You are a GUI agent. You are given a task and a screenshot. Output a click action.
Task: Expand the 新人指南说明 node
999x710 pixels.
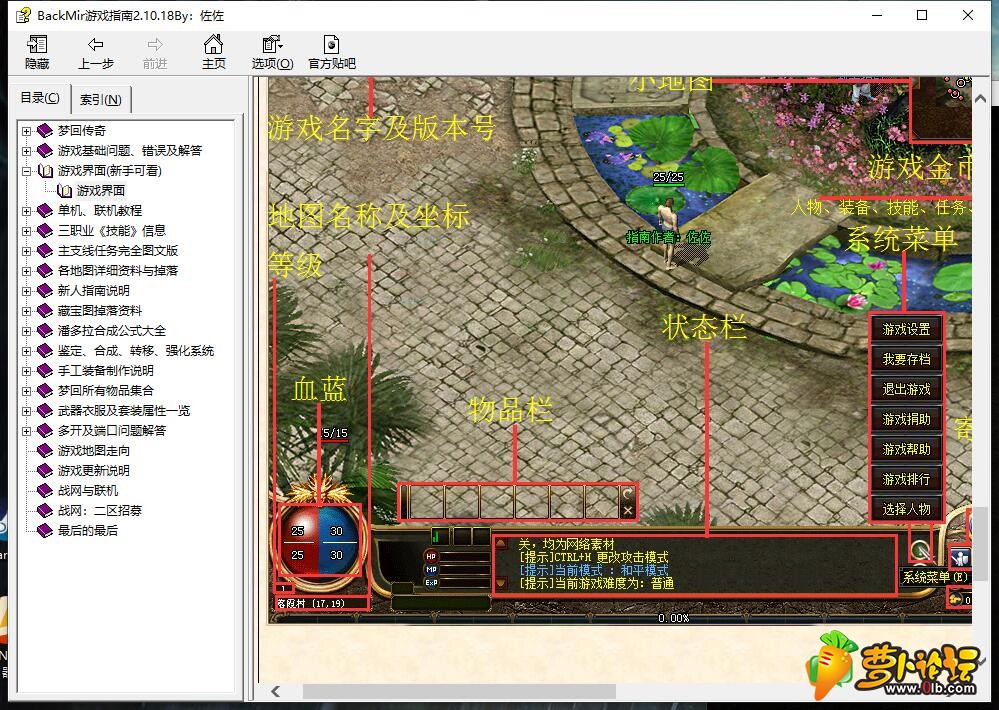pyautogui.click(x=26, y=291)
